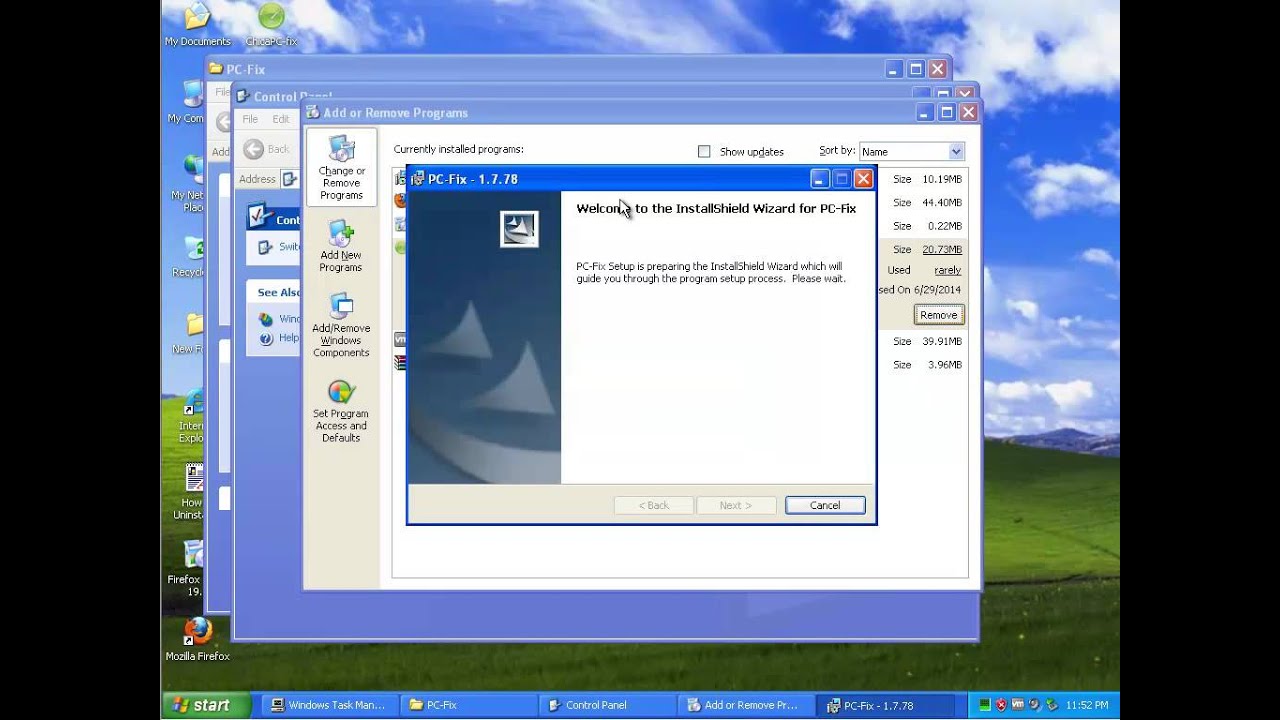Click the 10.19MB size value
This screenshot has height=720, width=1280.
click(942, 179)
